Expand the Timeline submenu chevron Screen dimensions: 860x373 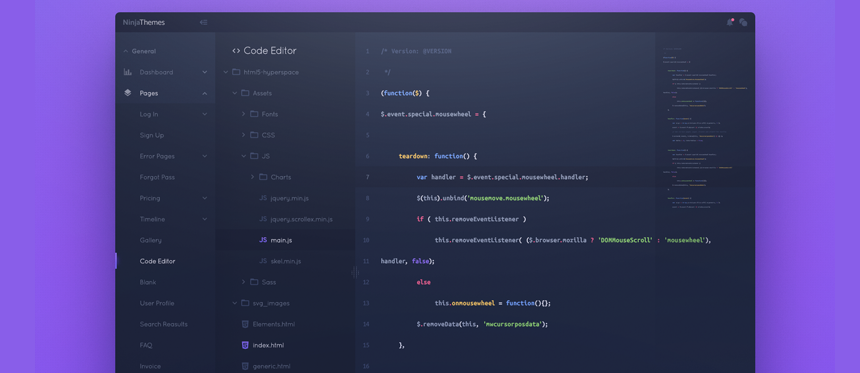coord(205,219)
